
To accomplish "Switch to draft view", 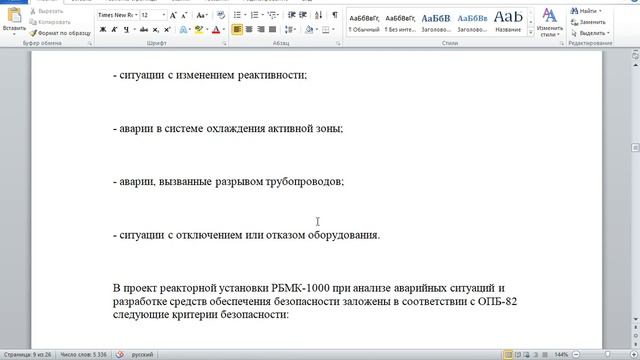I will pos(545,355).
